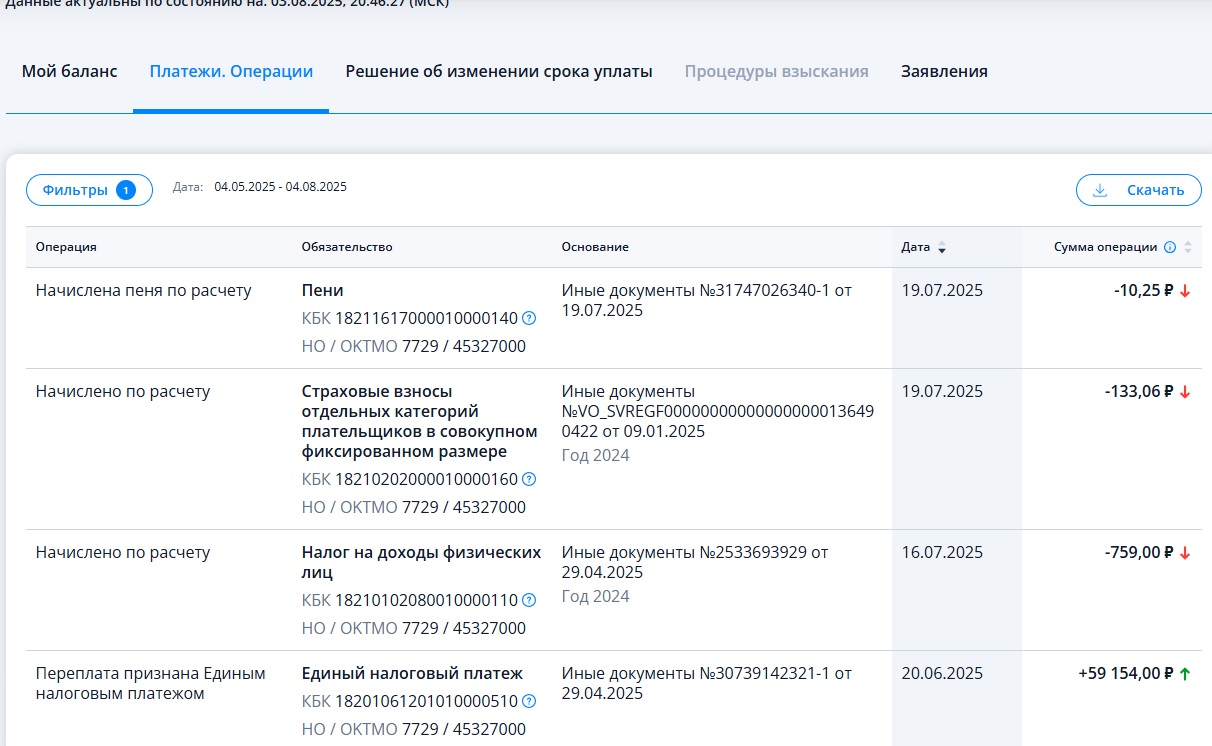The image size is (1212, 746).
Task: Click the help icon next to КБК 18211617000010000140
Action: click(x=529, y=319)
